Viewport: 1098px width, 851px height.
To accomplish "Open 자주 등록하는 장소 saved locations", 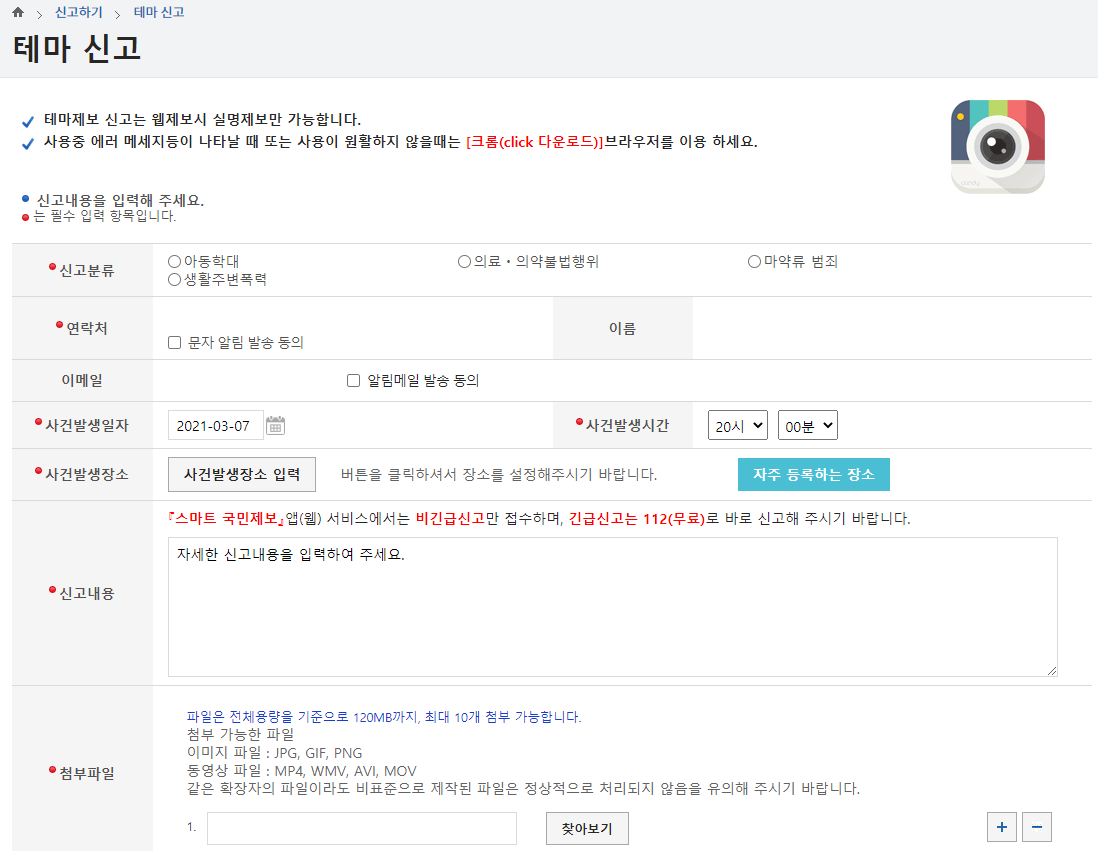I will coord(813,474).
